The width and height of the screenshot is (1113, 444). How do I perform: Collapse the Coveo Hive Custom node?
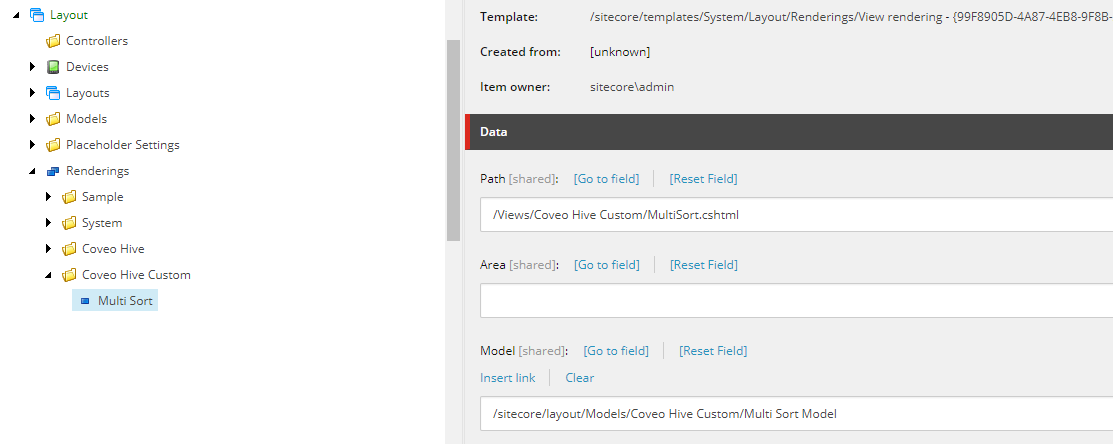[x=48, y=274]
